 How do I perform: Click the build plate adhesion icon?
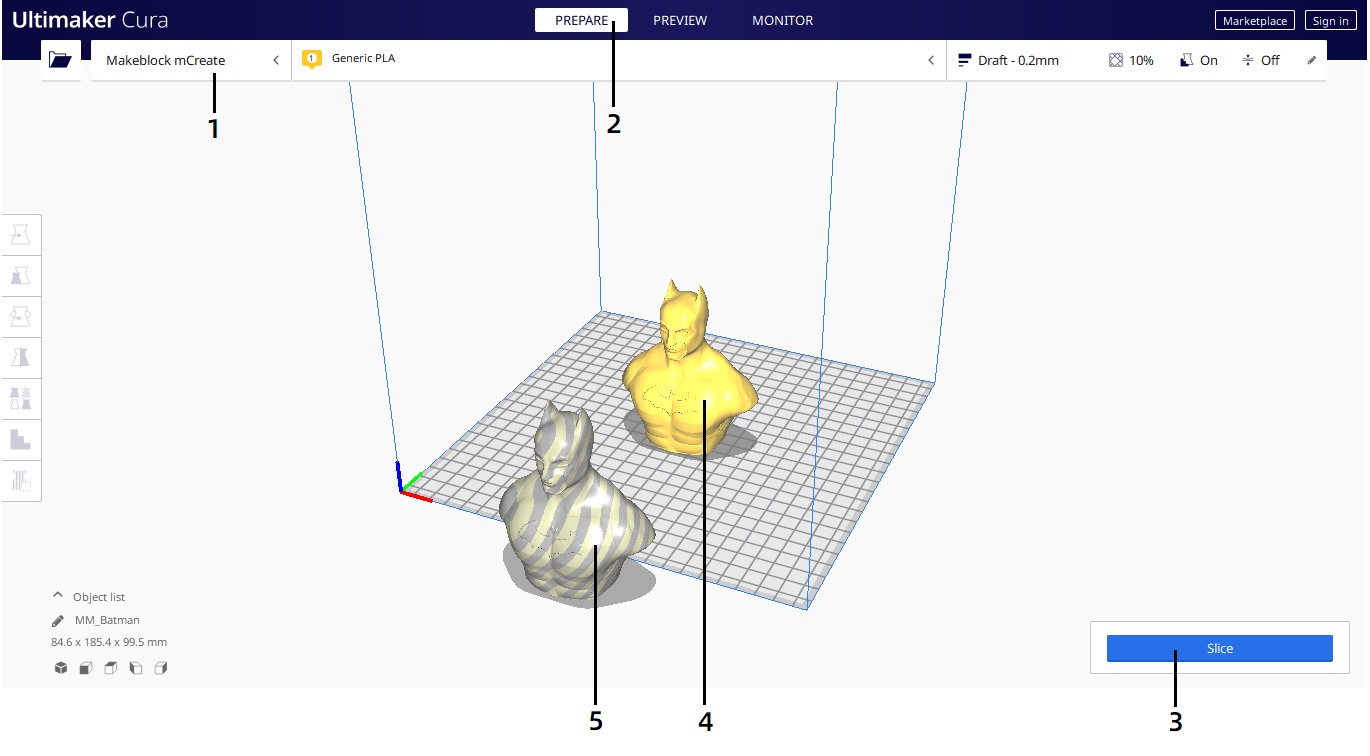click(1248, 60)
